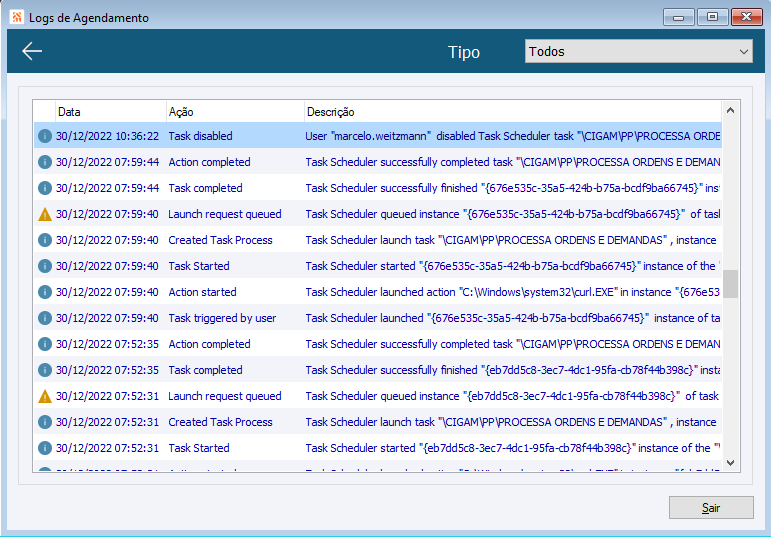Screen dimensions: 771x537
Task: Select 'Action started' at 07:59:40
Action: click(x=203, y=292)
